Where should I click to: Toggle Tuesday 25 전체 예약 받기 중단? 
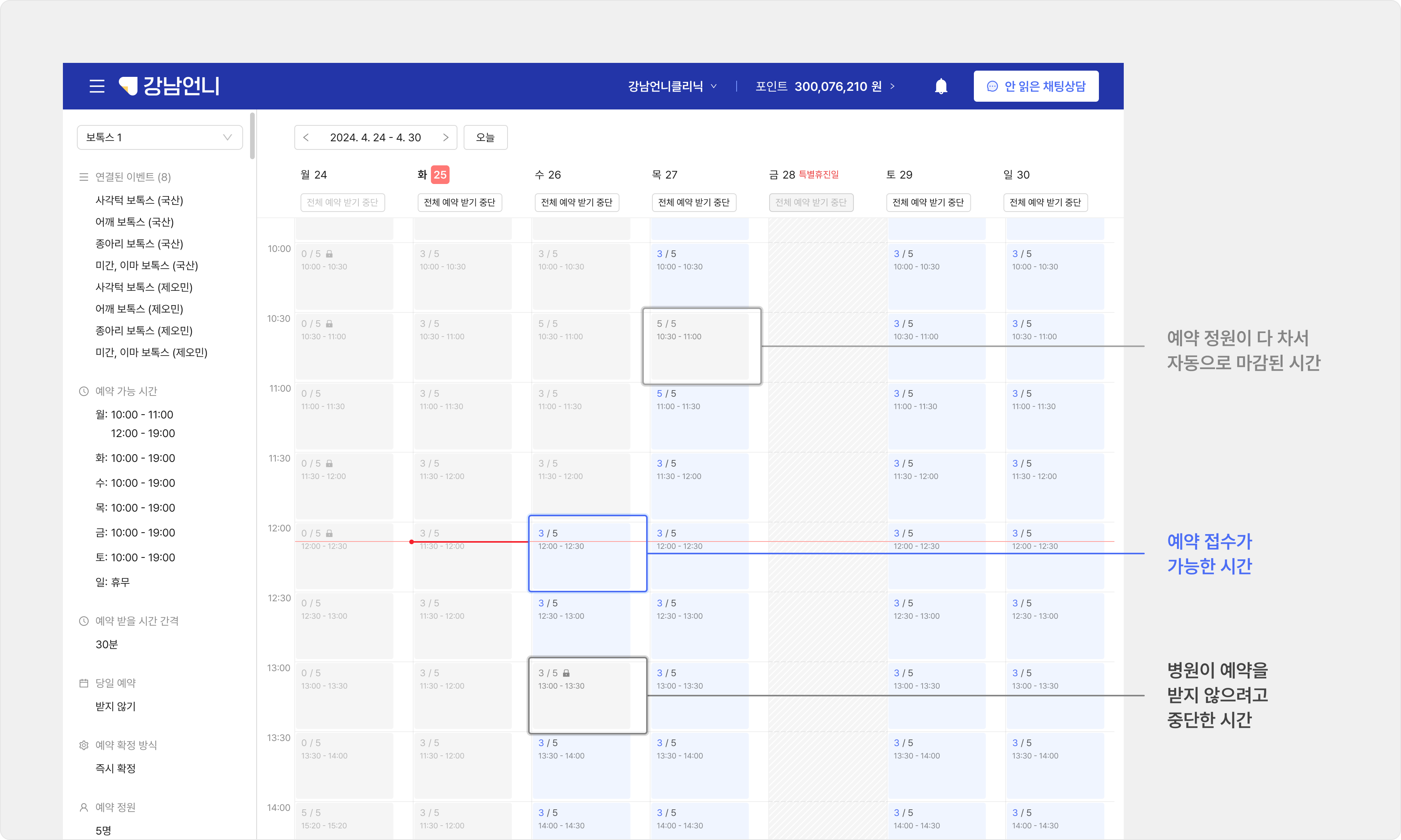[459, 203]
